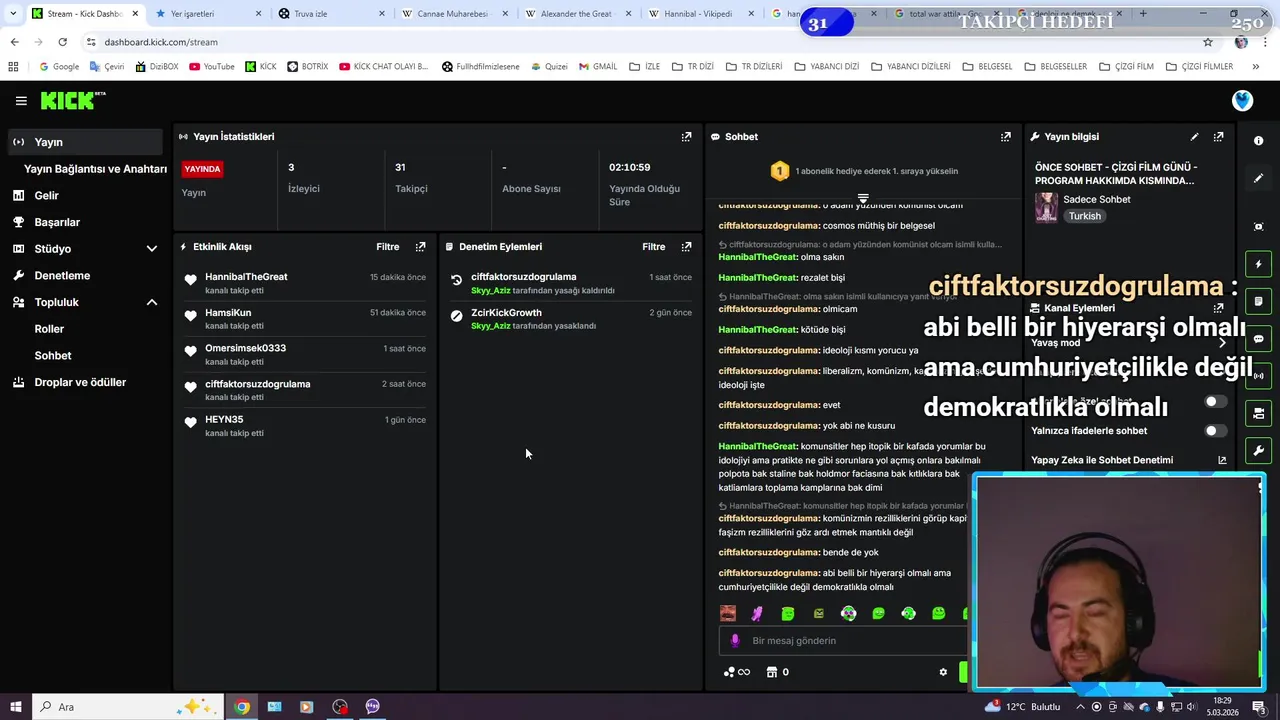Click the Sadece Sohbet category thumbnail
1280x720 pixels.
(x=1046, y=207)
